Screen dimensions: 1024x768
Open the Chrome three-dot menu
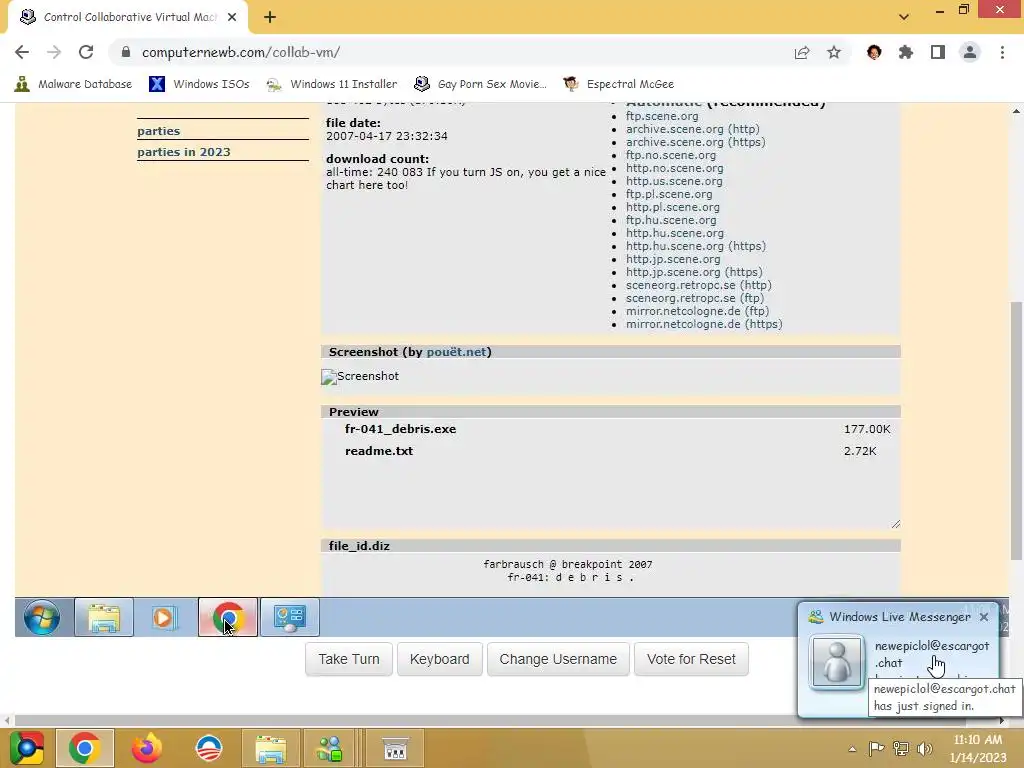(1002, 52)
